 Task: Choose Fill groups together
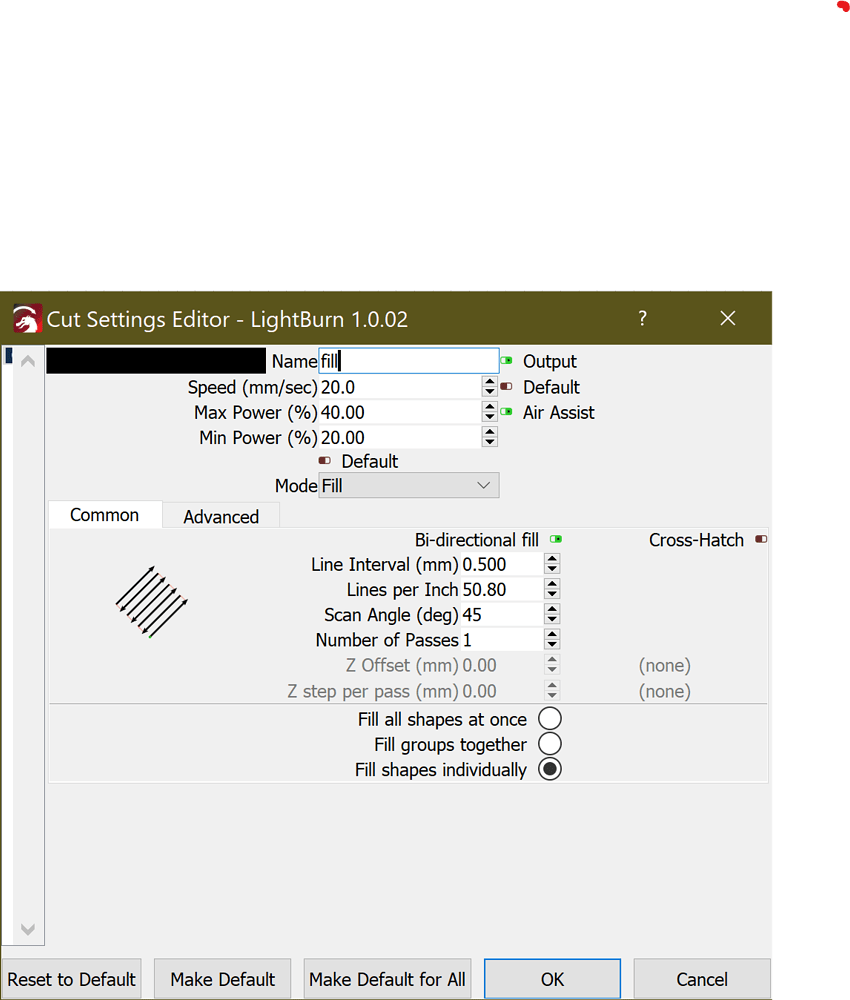549,744
